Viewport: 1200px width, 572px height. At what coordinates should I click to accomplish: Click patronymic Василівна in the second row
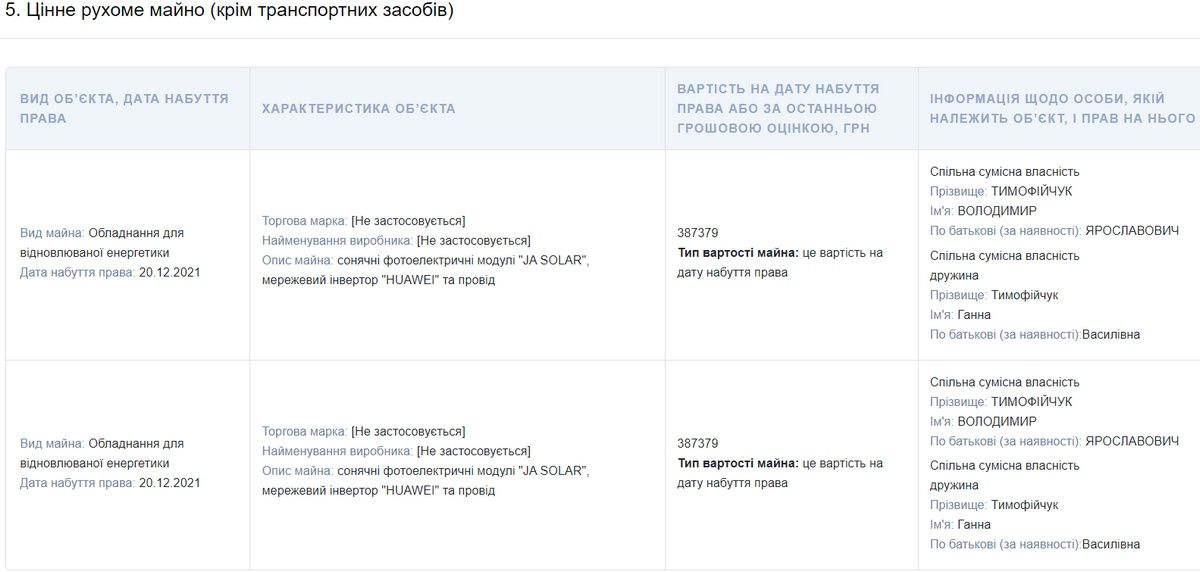(x=1111, y=545)
